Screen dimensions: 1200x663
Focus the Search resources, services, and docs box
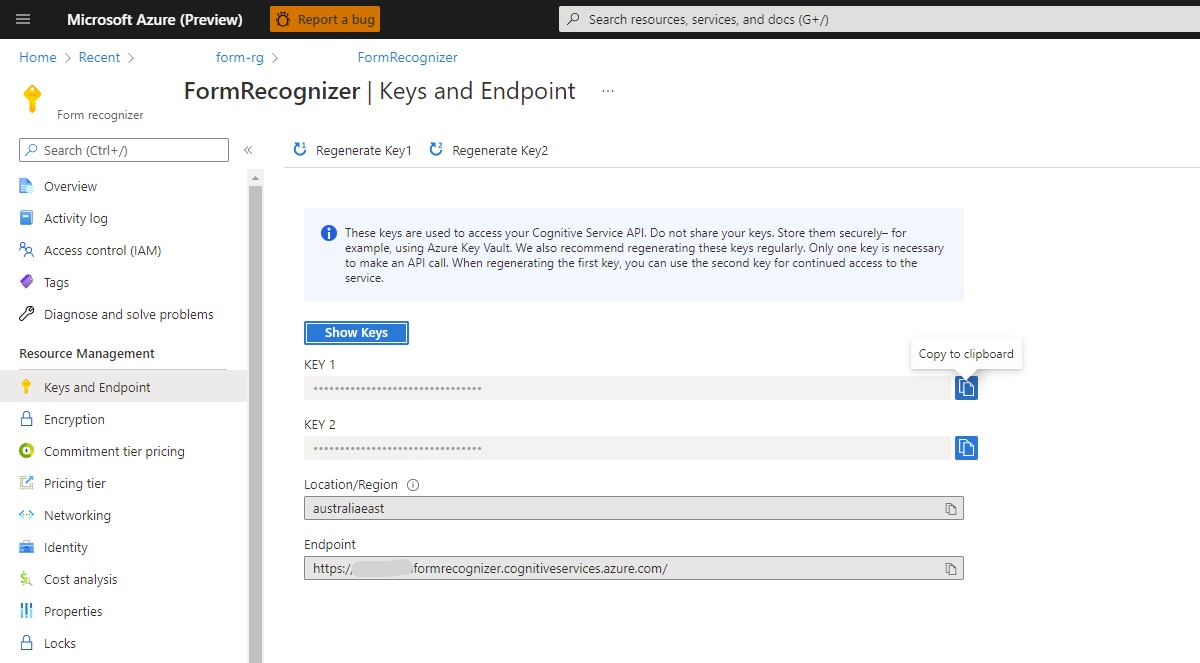879,19
